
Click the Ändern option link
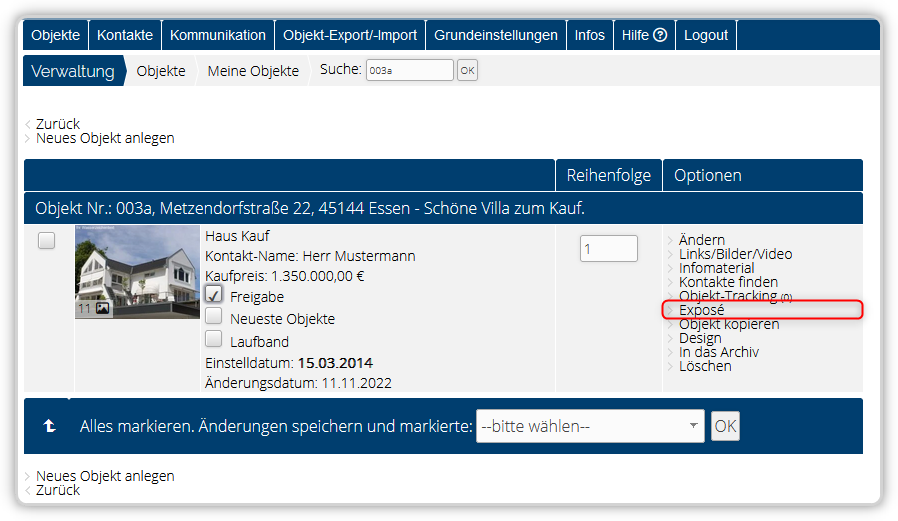pos(702,240)
